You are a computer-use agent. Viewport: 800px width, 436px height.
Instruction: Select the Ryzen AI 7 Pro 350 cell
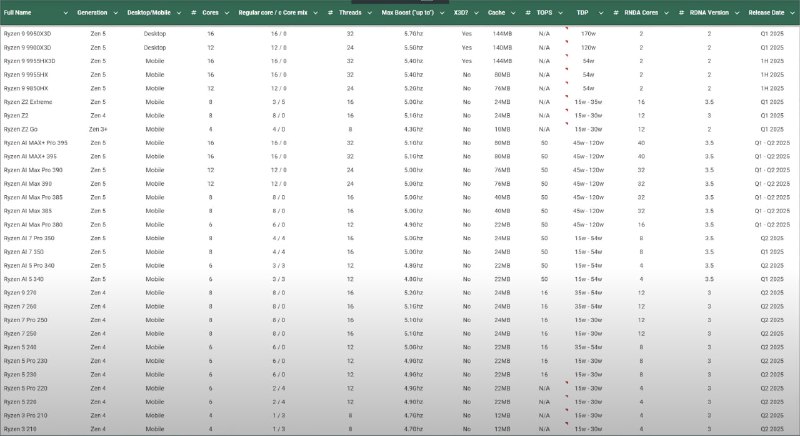click(x=29, y=238)
